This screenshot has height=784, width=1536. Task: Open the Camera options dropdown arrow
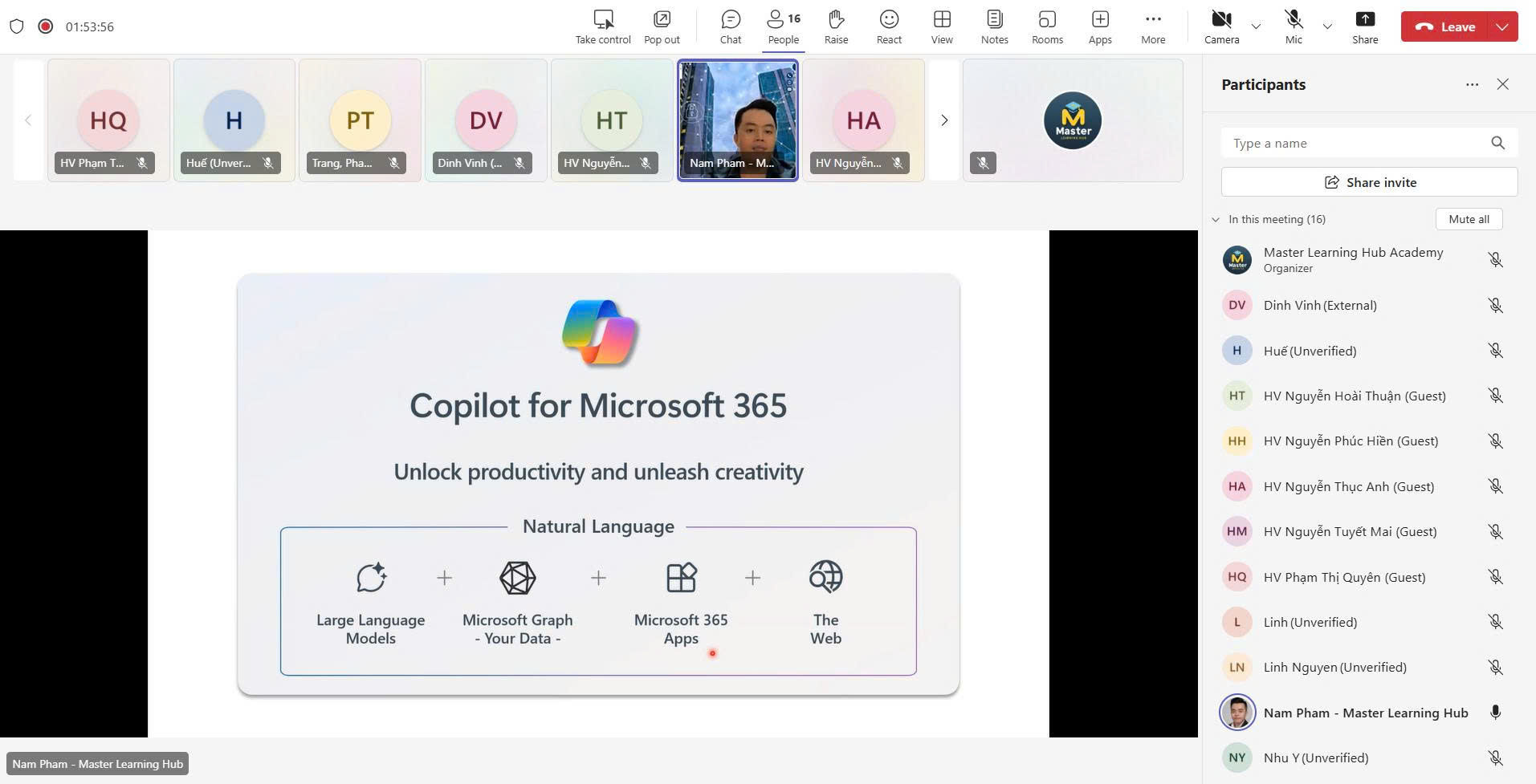tap(1256, 26)
